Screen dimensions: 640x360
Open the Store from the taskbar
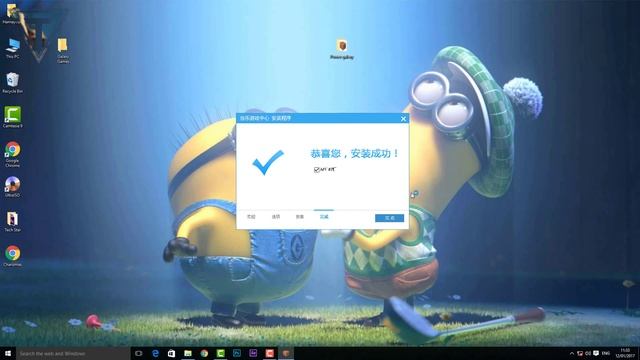[x=171, y=353]
